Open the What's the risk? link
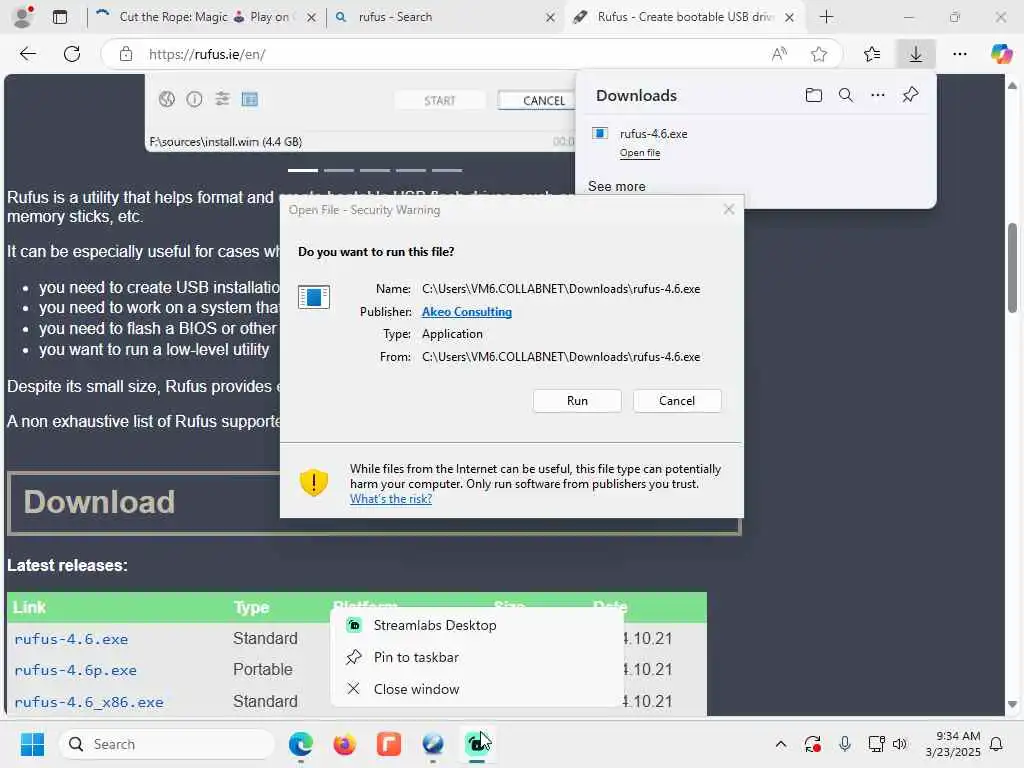This screenshot has width=1024, height=768. click(391, 499)
